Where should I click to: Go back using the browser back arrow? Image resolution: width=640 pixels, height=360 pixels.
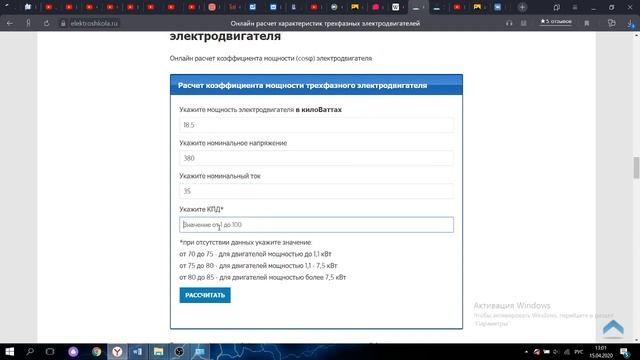point(10,23)
